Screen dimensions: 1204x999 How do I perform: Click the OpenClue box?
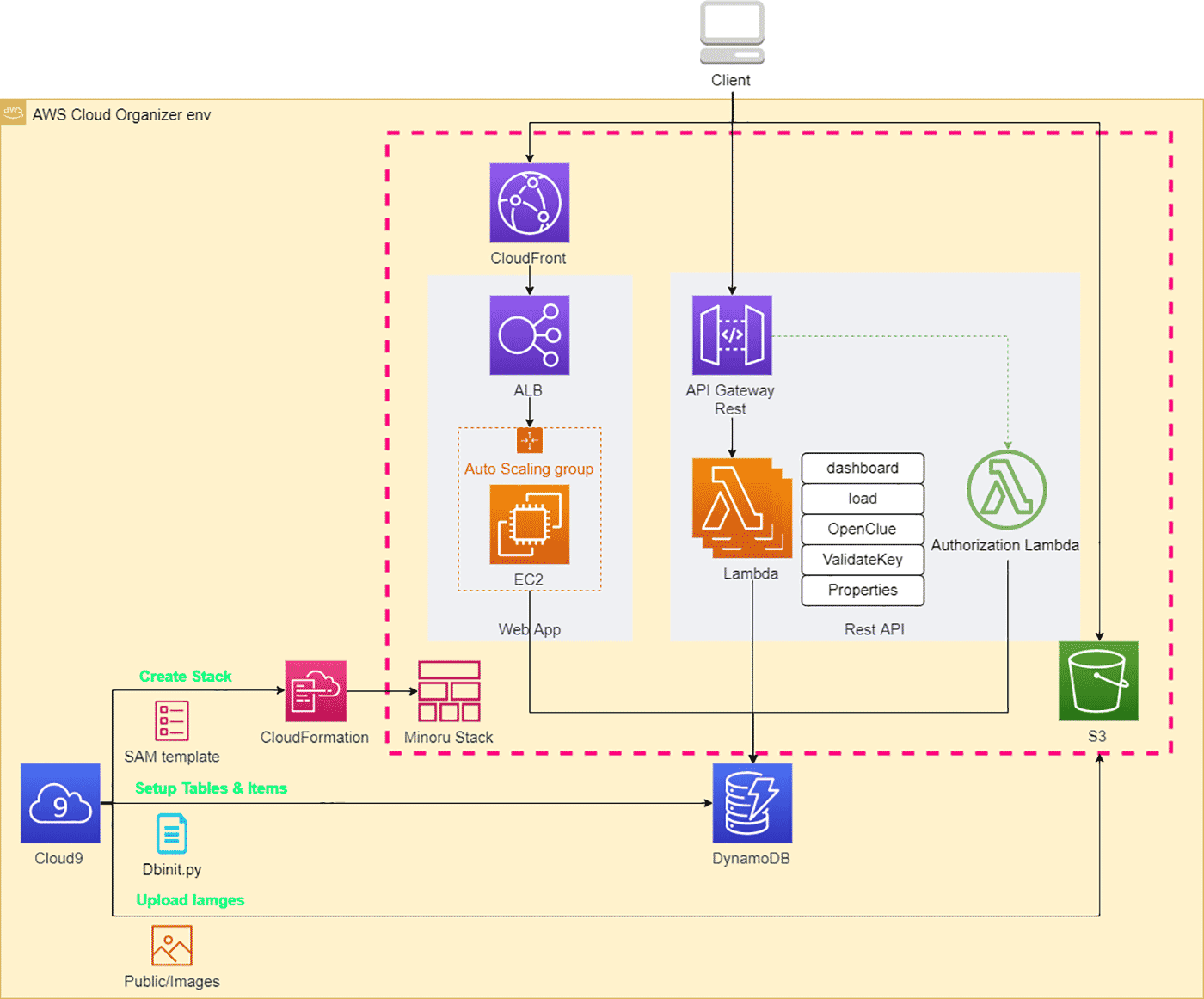pos(863,530)
